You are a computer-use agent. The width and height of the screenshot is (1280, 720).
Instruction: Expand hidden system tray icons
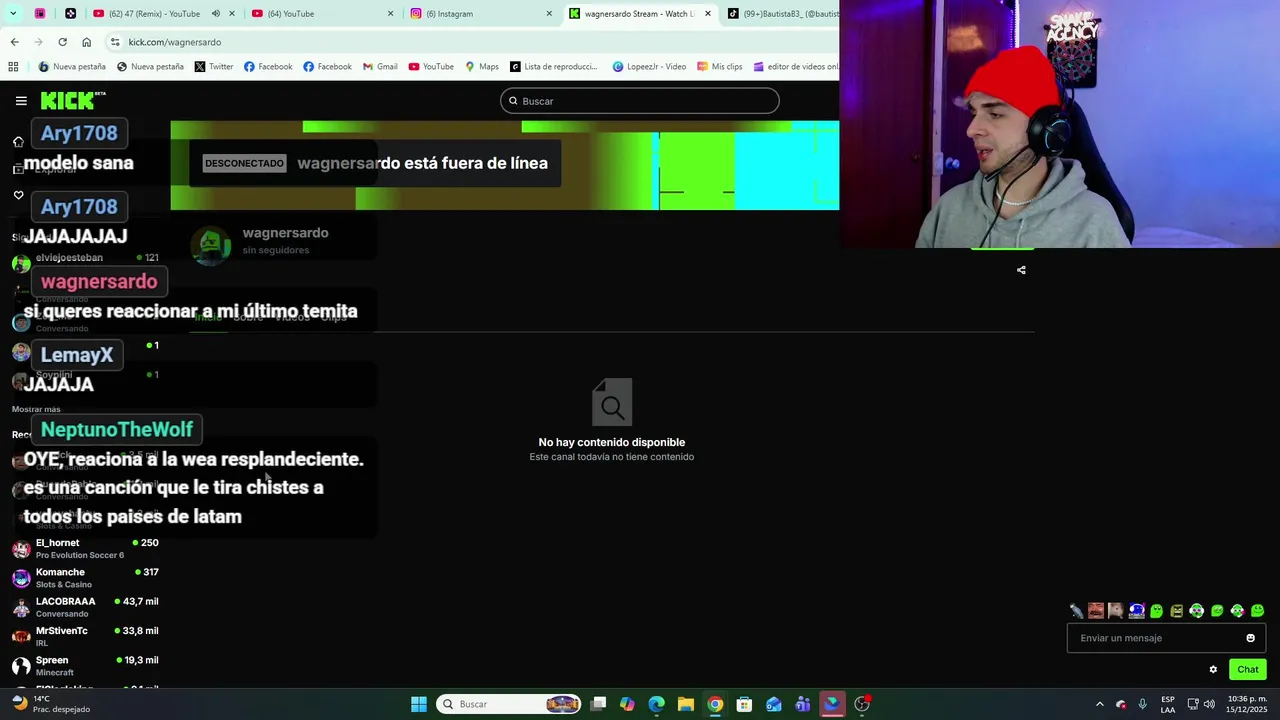(x=1099, y=704)
